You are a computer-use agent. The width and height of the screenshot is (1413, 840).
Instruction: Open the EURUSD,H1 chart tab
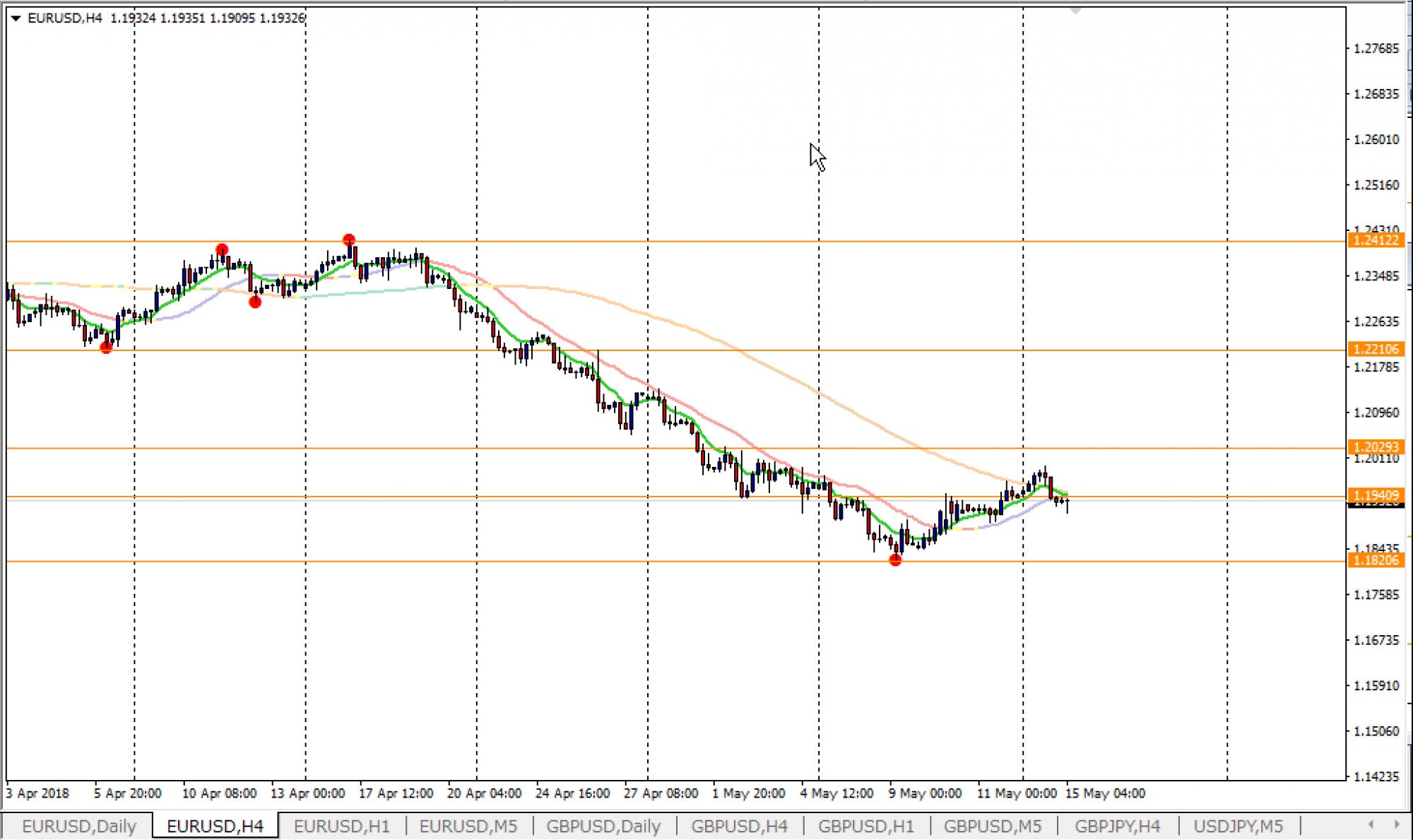(x=341, y=826)
